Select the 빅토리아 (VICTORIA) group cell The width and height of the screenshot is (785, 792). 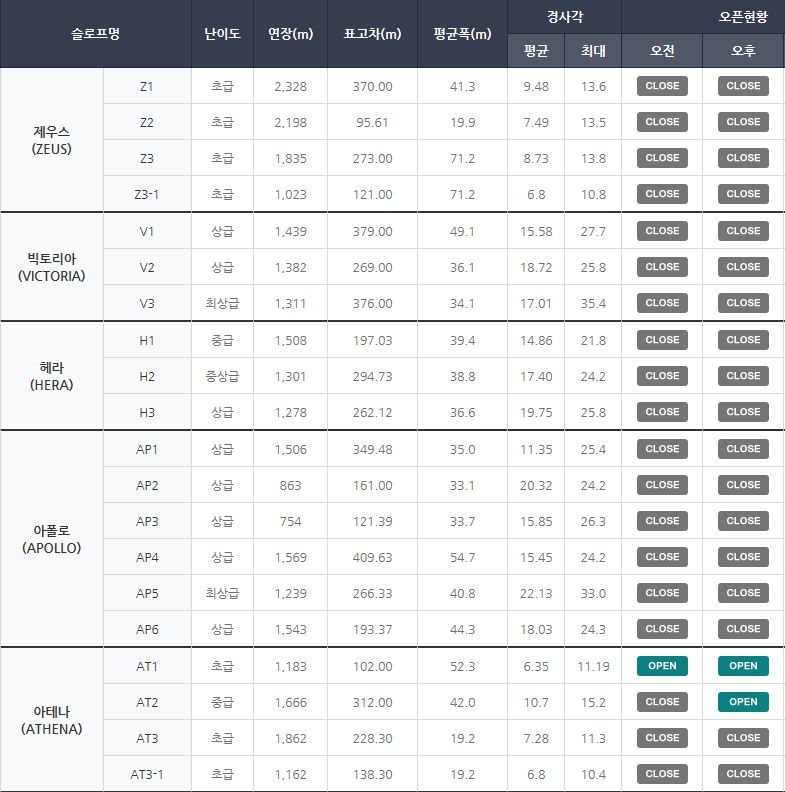[52, 267]
